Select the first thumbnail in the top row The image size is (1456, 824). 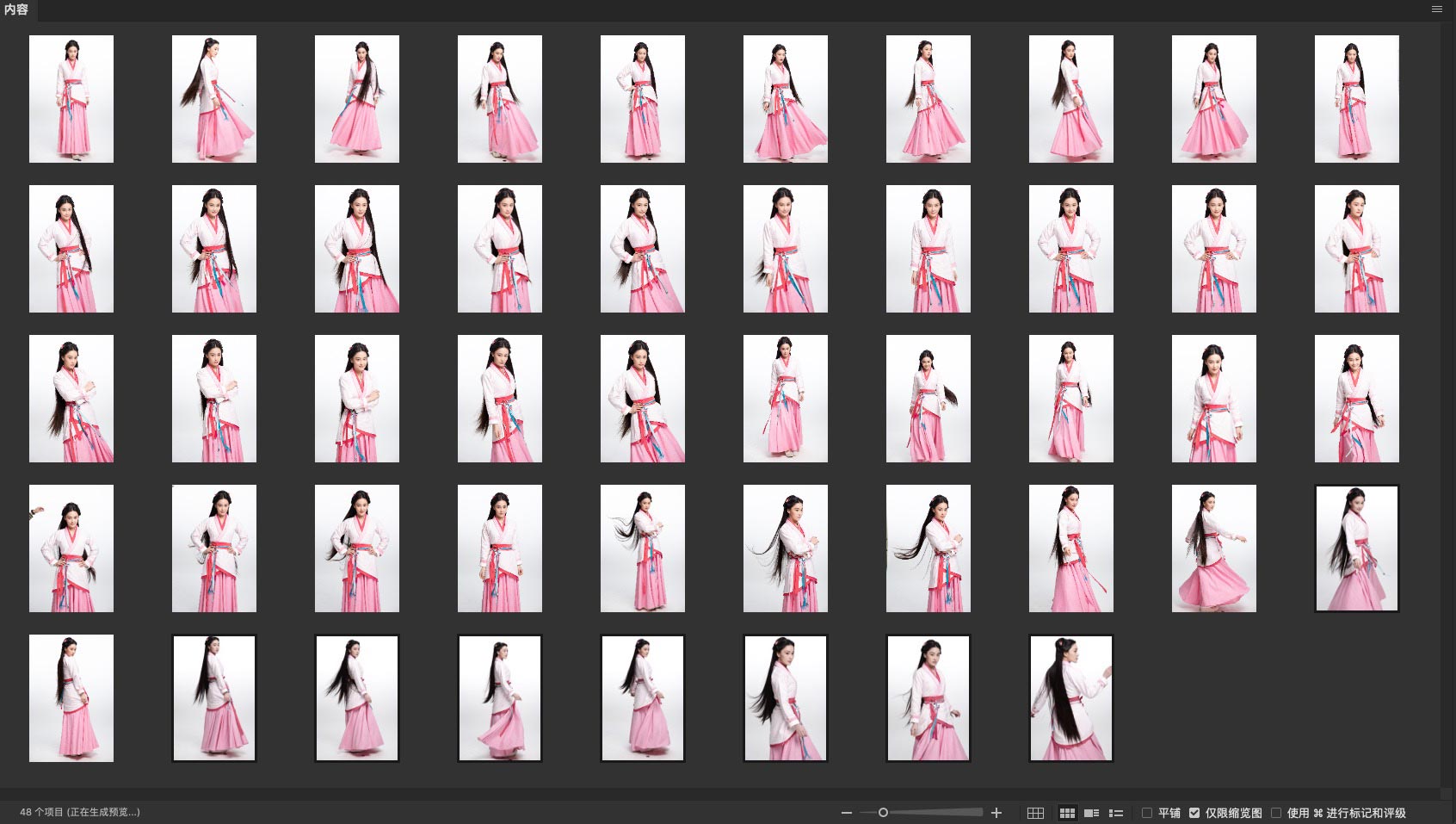71,99
